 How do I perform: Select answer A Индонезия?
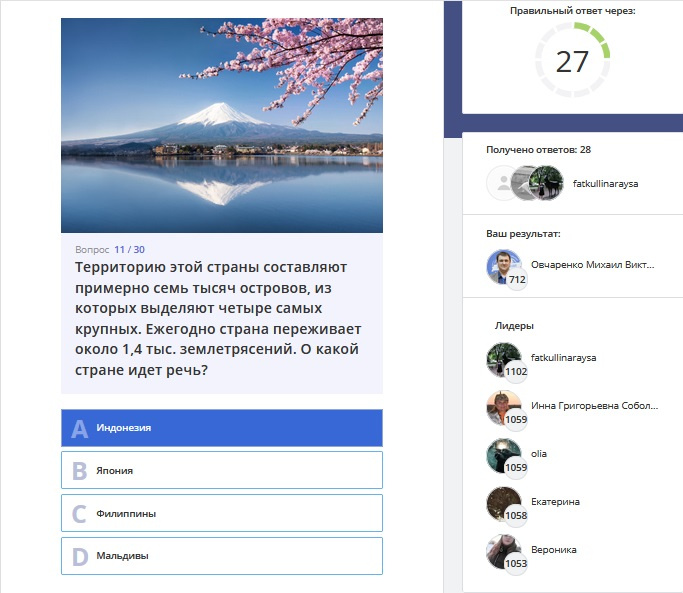[x=222, y=428]
